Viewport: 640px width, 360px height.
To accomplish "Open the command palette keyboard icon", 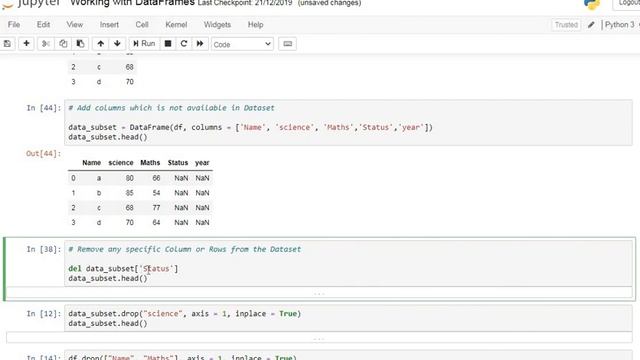I will [287, 44].
